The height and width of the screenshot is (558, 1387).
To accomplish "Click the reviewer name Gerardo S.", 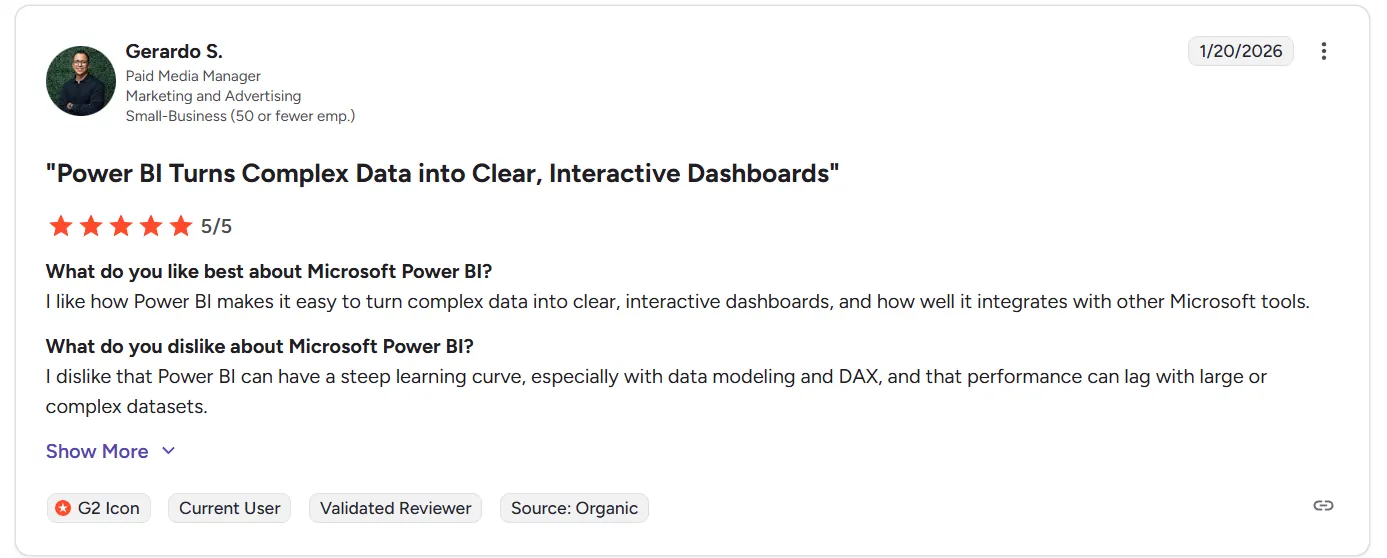I will click(x=174, y=51).
